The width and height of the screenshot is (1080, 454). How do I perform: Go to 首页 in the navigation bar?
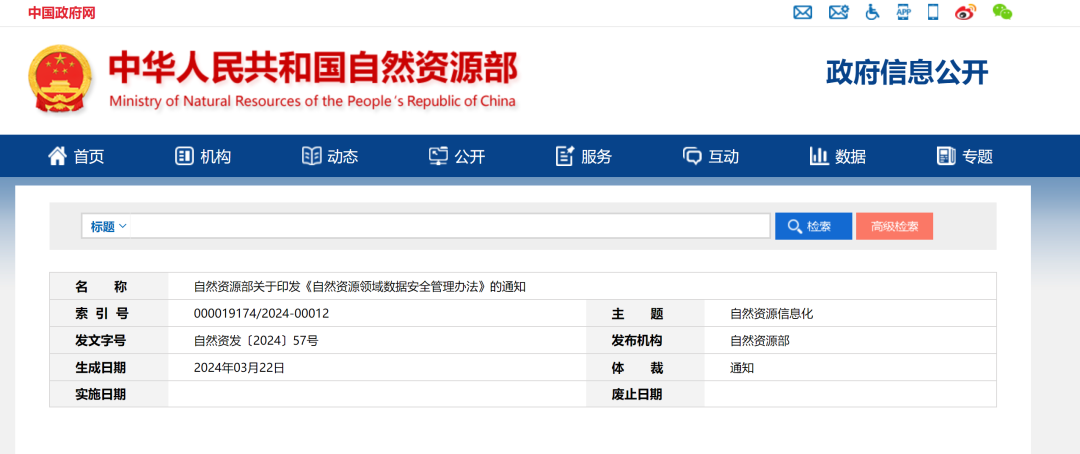point(76,156)
